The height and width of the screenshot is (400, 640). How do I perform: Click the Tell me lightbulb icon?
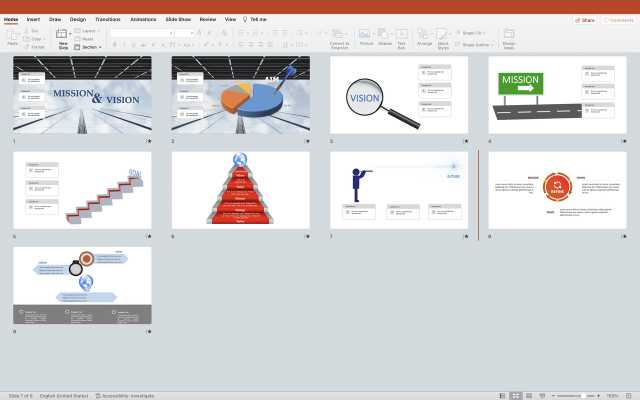244,19
